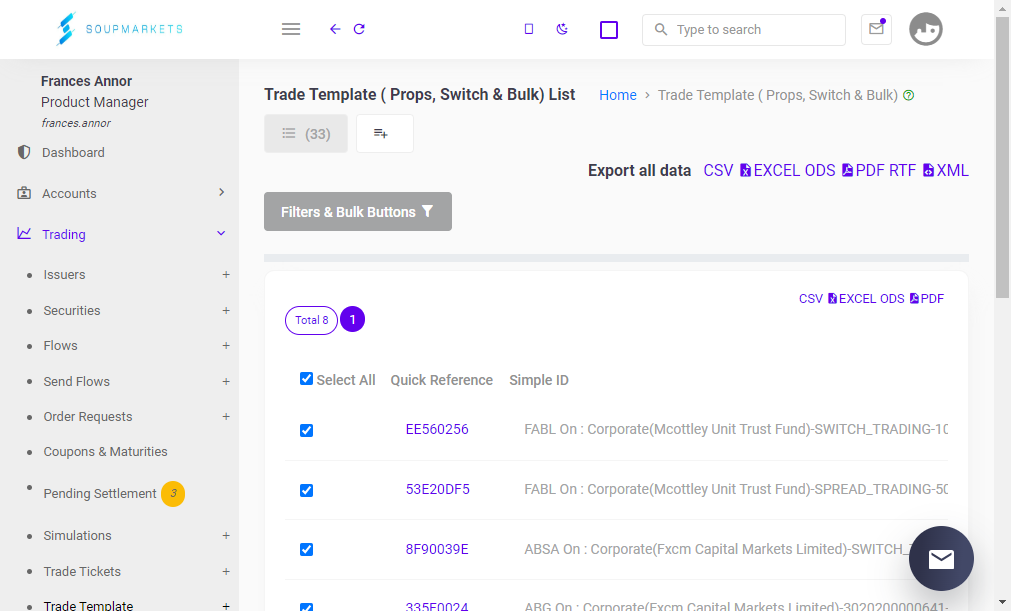Open quick reference 53E20DF5

[438, 489]
